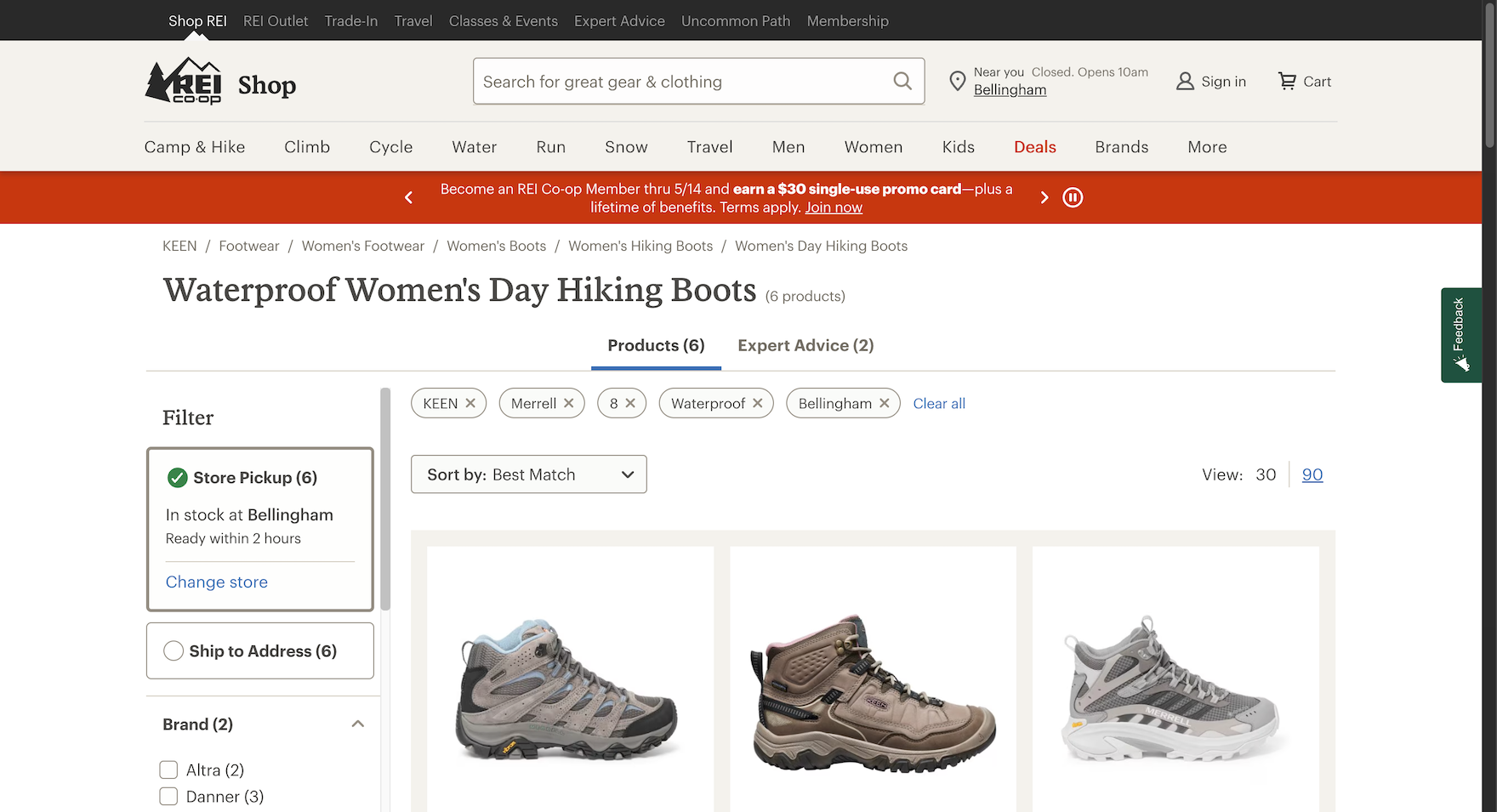Go to REI Outlet in top bar
Image resolution: width=1497 pixels, height=812 pixels.
tap(276, 20)
